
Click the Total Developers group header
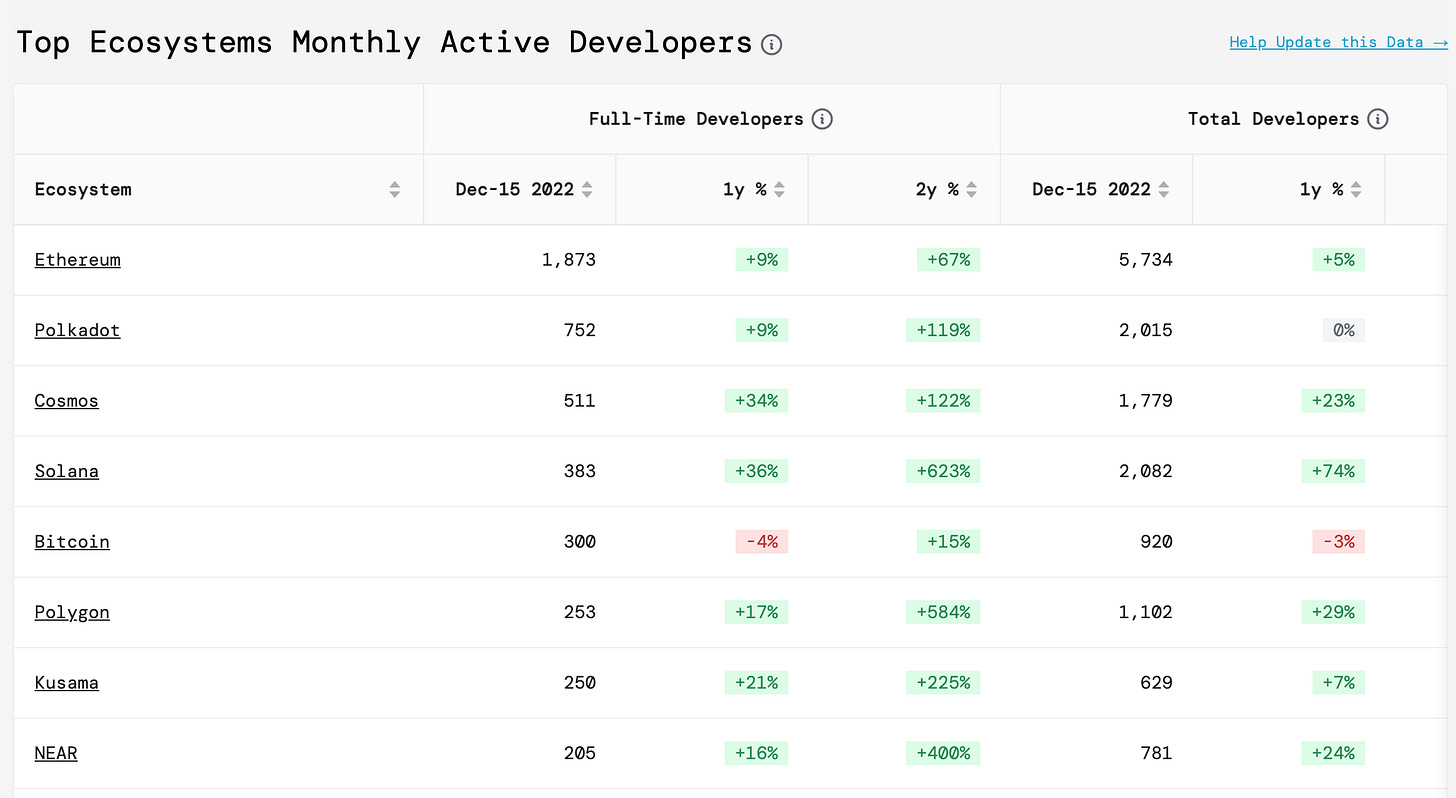(1273, 119)
